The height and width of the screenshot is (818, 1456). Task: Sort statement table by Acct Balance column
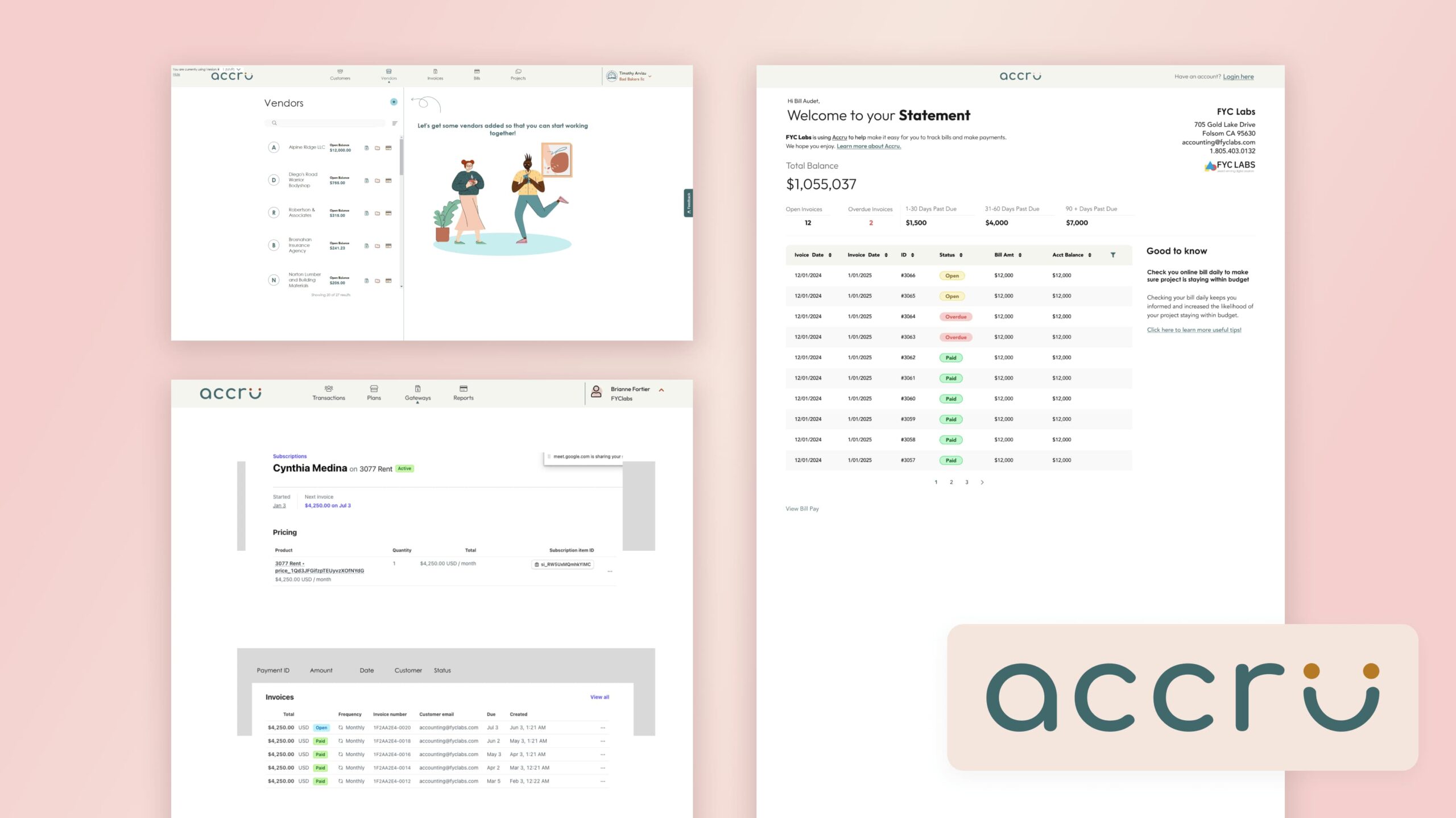[x=1072, y=255]
